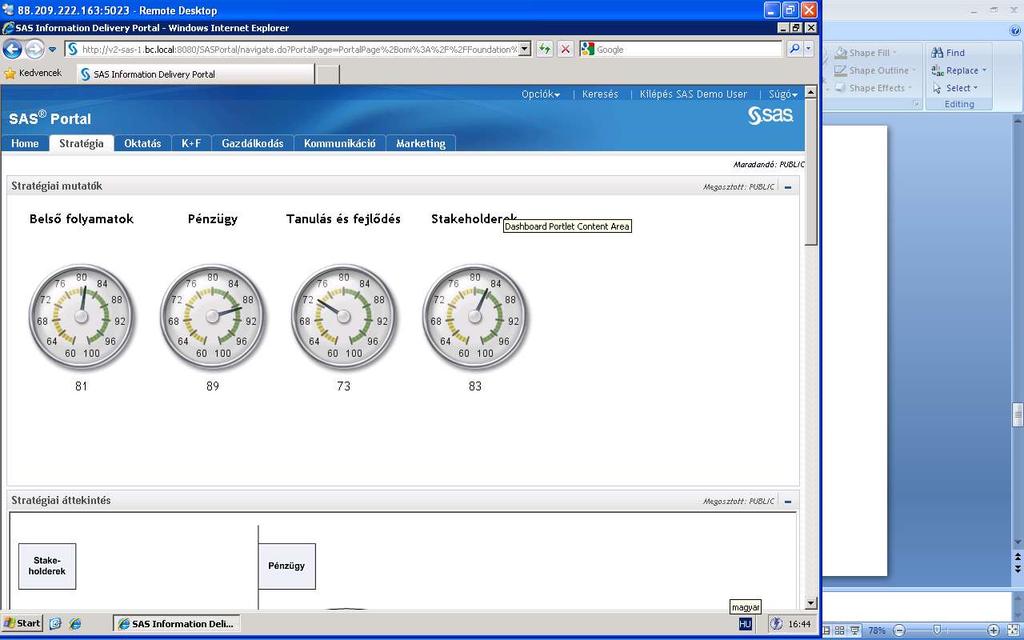The height and width of the screenshot is (640, 1024).
Task: Click the fit-to-window icon in Word status bar
Action: [x=1013, y=630]
